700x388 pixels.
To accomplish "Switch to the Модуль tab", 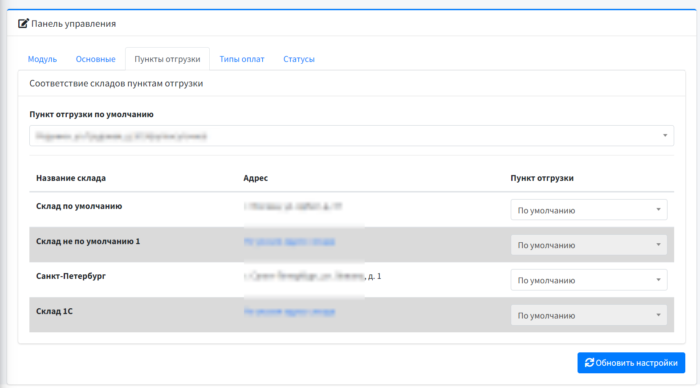I will (x=42, y=59).
